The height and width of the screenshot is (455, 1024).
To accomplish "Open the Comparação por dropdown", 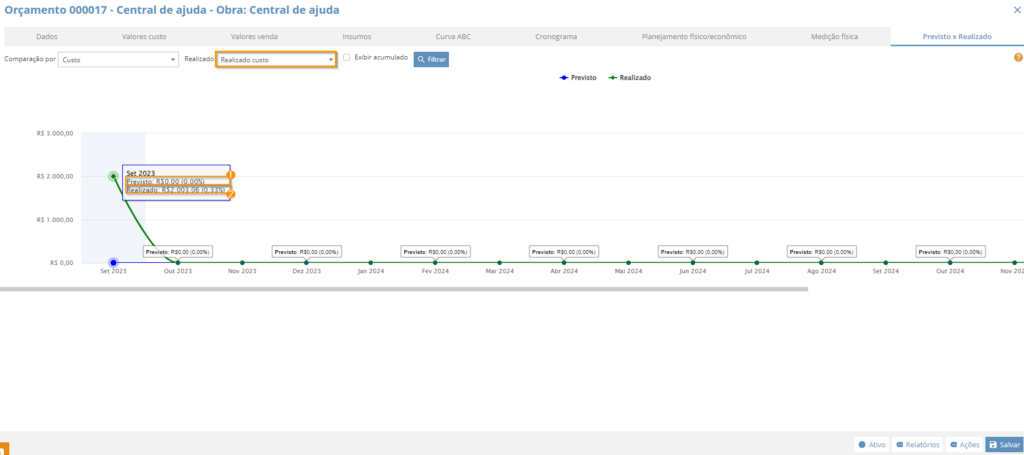I will [x=118, y=59].
